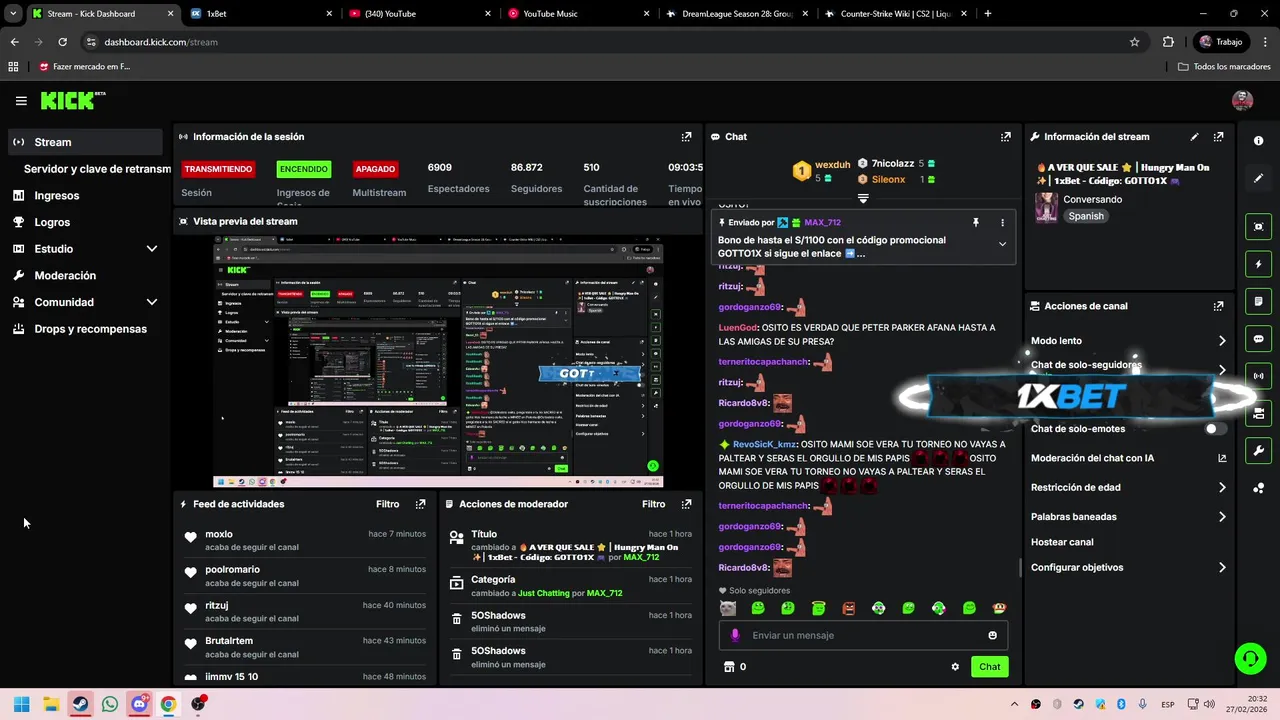The height and width of the screenshot is (720, 1280).
Task: Click Filtro in Acciones de moderador
Action: pos(653,505)
